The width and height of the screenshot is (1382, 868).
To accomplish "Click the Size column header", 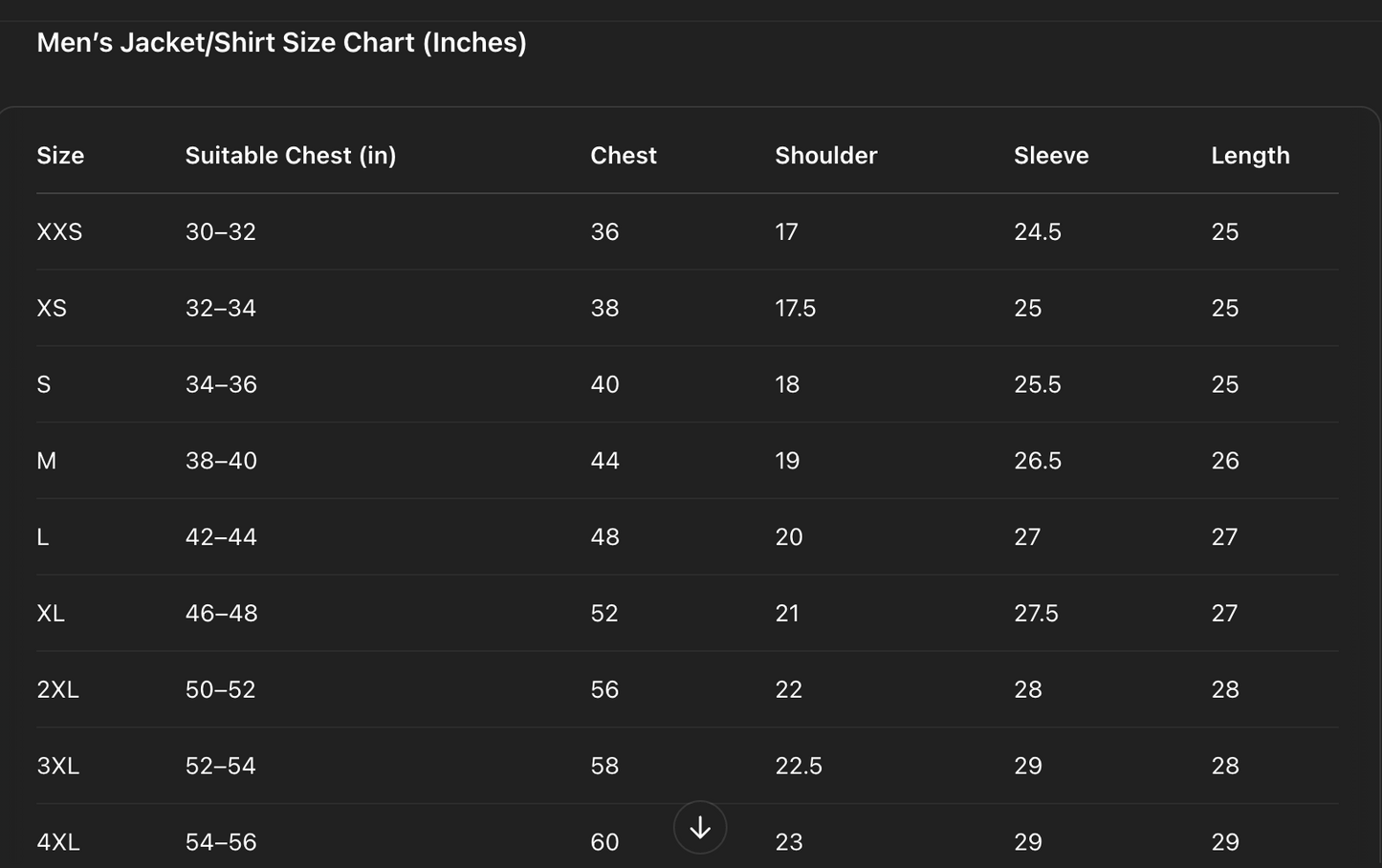I will (60, 156).
